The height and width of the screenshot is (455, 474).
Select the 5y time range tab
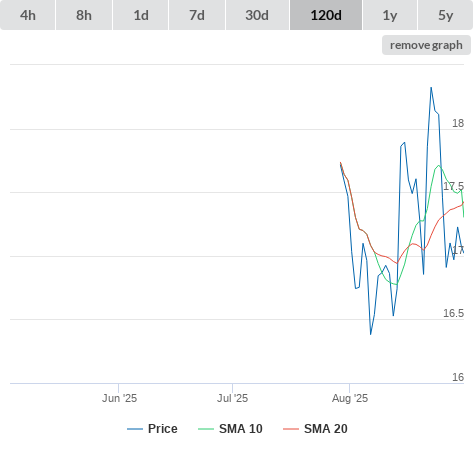click(446, 15)
